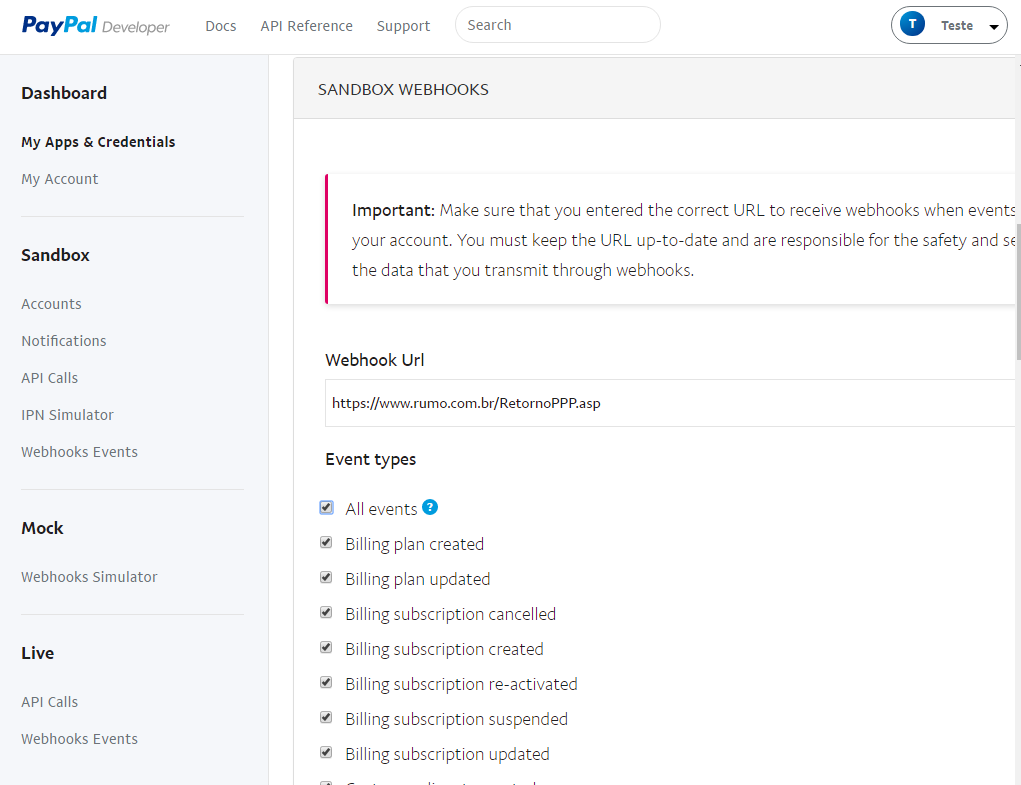Open the Support menu item
Image resolution: width=1021 pixels, height=785 pixels.
click(x=403, y=26)
